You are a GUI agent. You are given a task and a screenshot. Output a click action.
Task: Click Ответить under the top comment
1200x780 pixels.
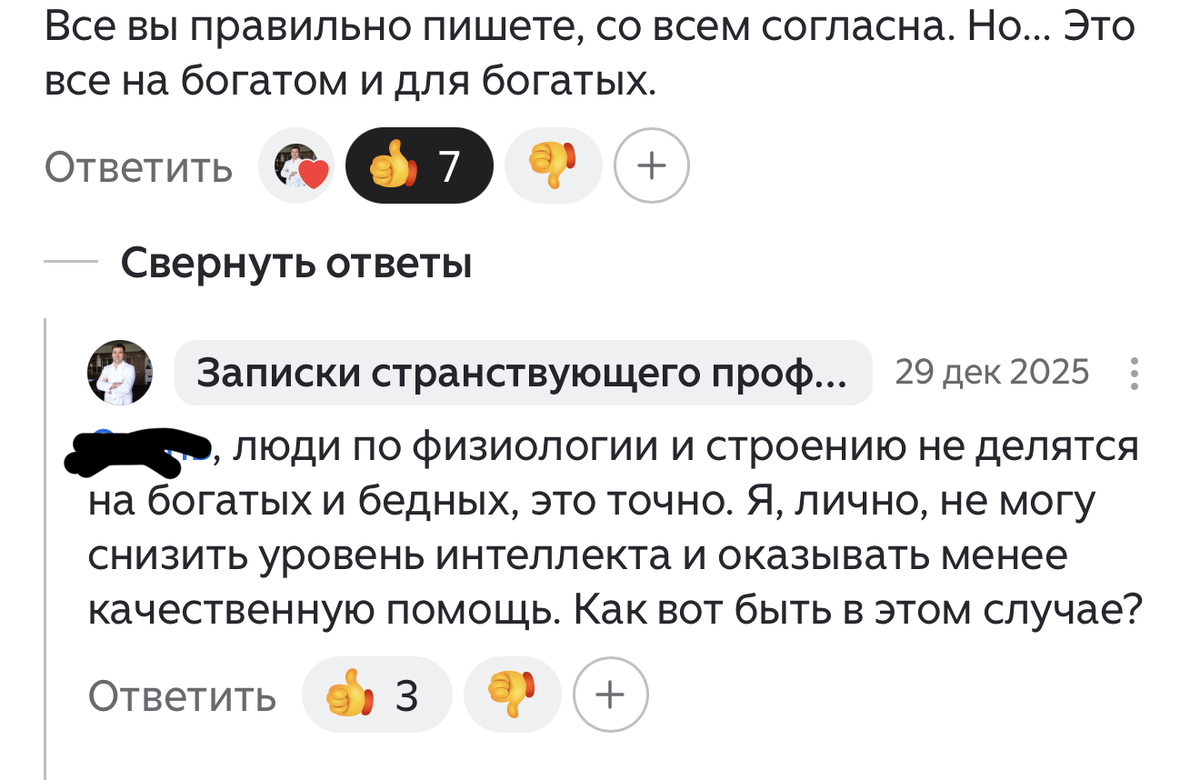[x=138, y=167]
